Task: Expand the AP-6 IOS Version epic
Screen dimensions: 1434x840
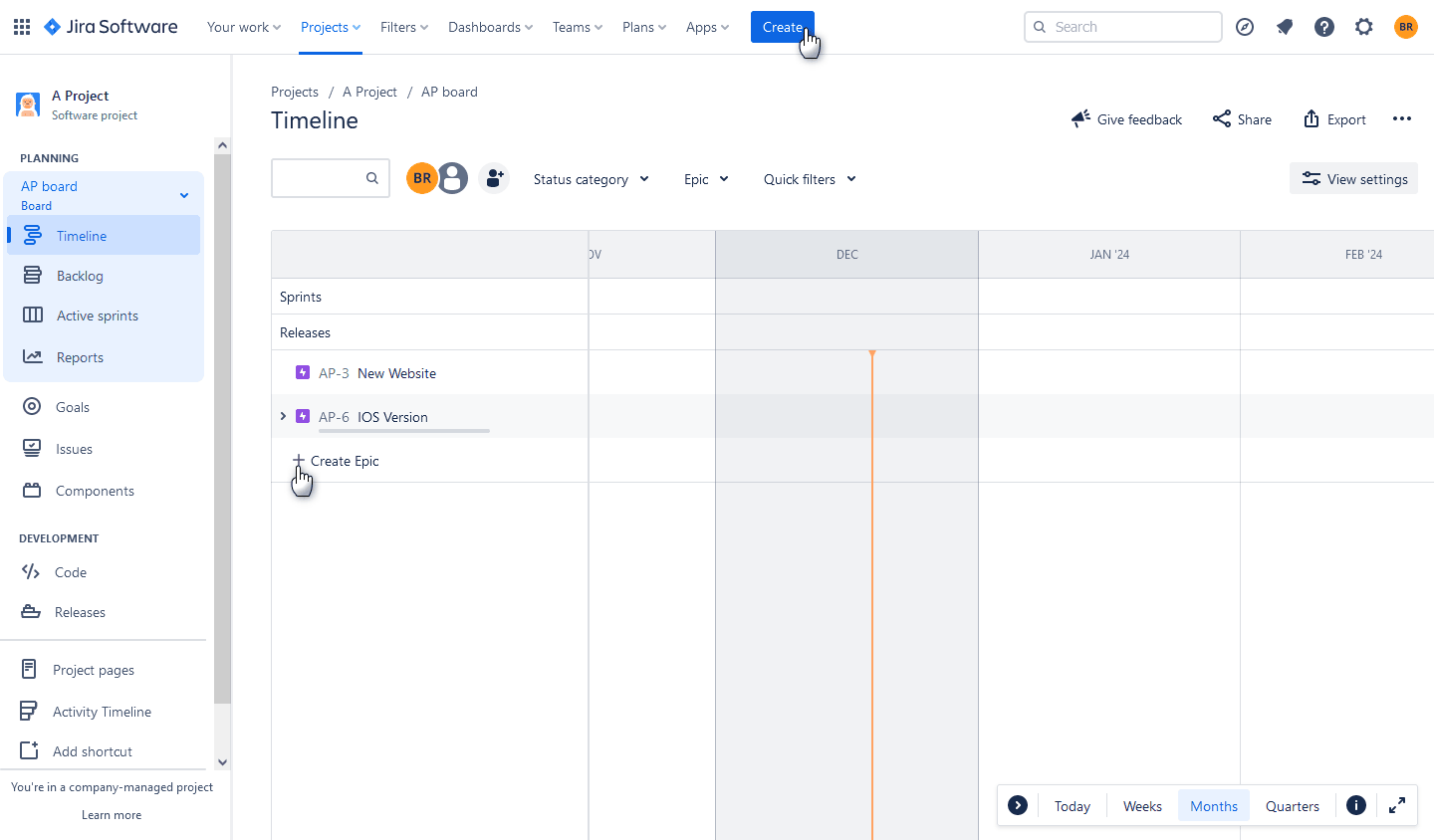Action: (x=283, y=416)
